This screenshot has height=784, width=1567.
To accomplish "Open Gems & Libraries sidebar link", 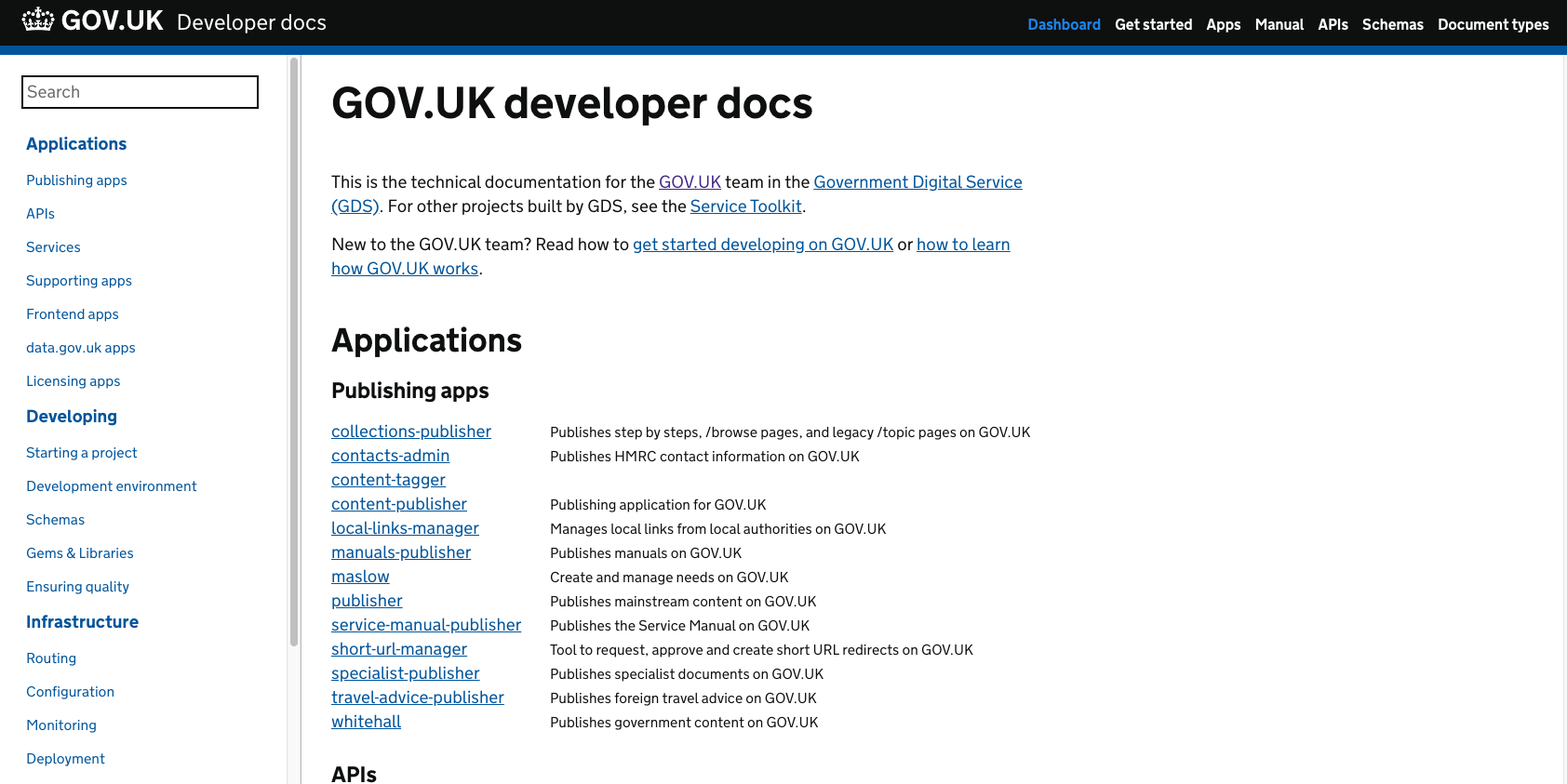I will [80, 553].
